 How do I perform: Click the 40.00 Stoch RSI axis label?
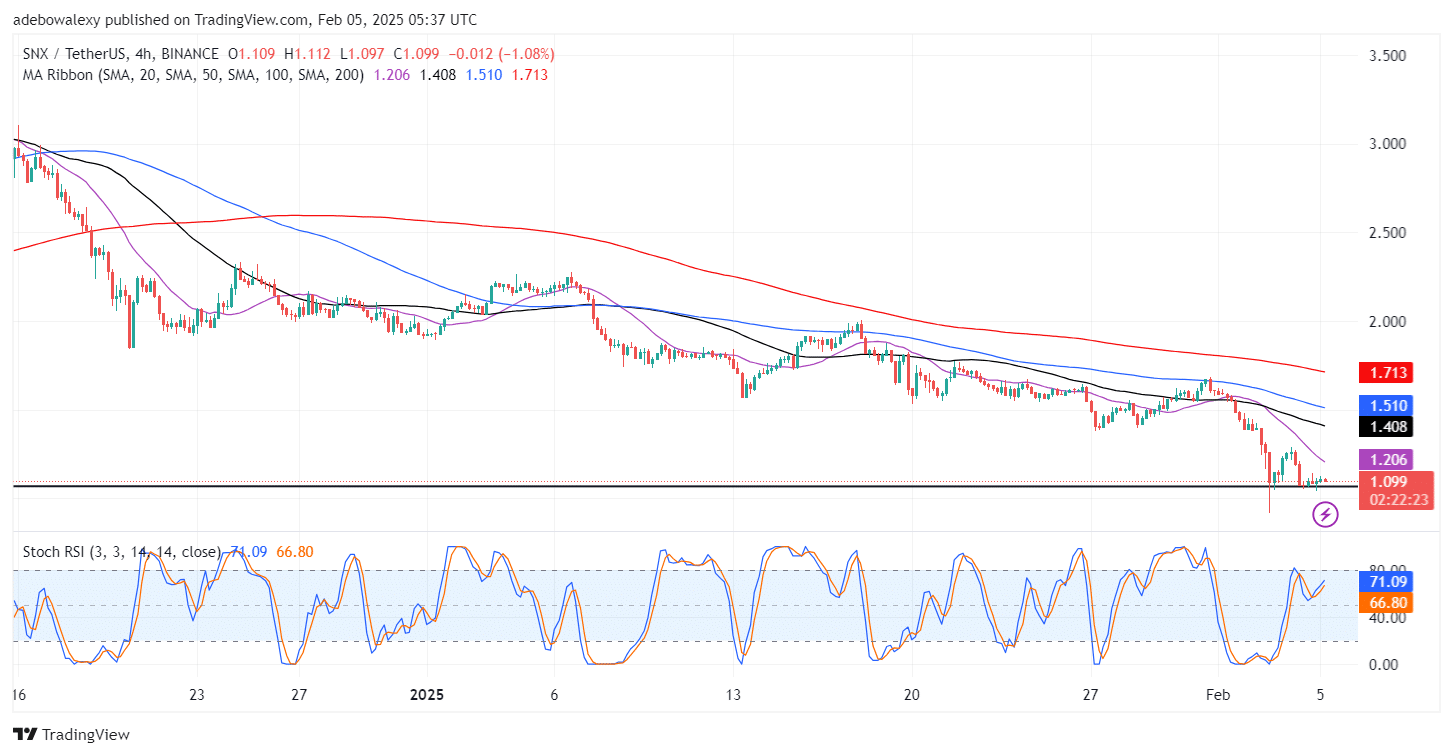point(1389,618)
